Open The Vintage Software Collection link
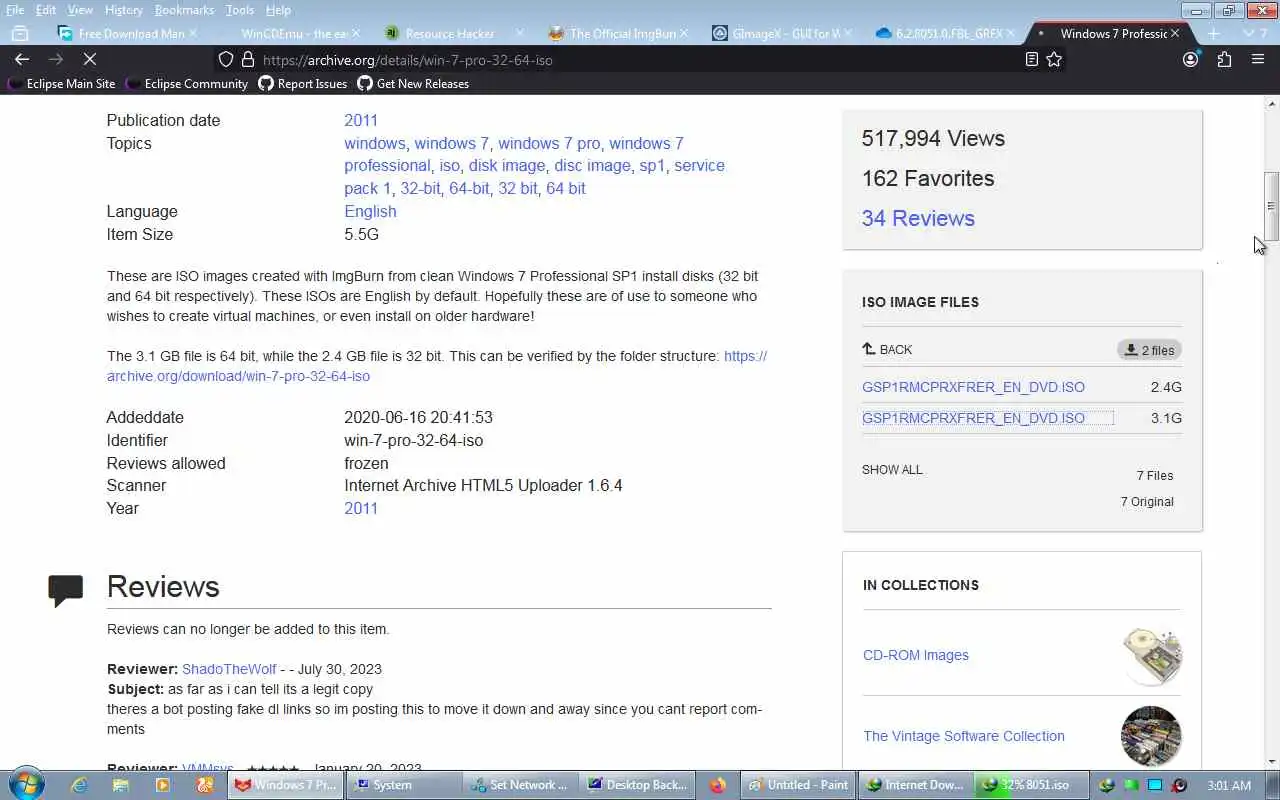The width and height of the screenshot is (1280, 800). (x=964, y=736)
